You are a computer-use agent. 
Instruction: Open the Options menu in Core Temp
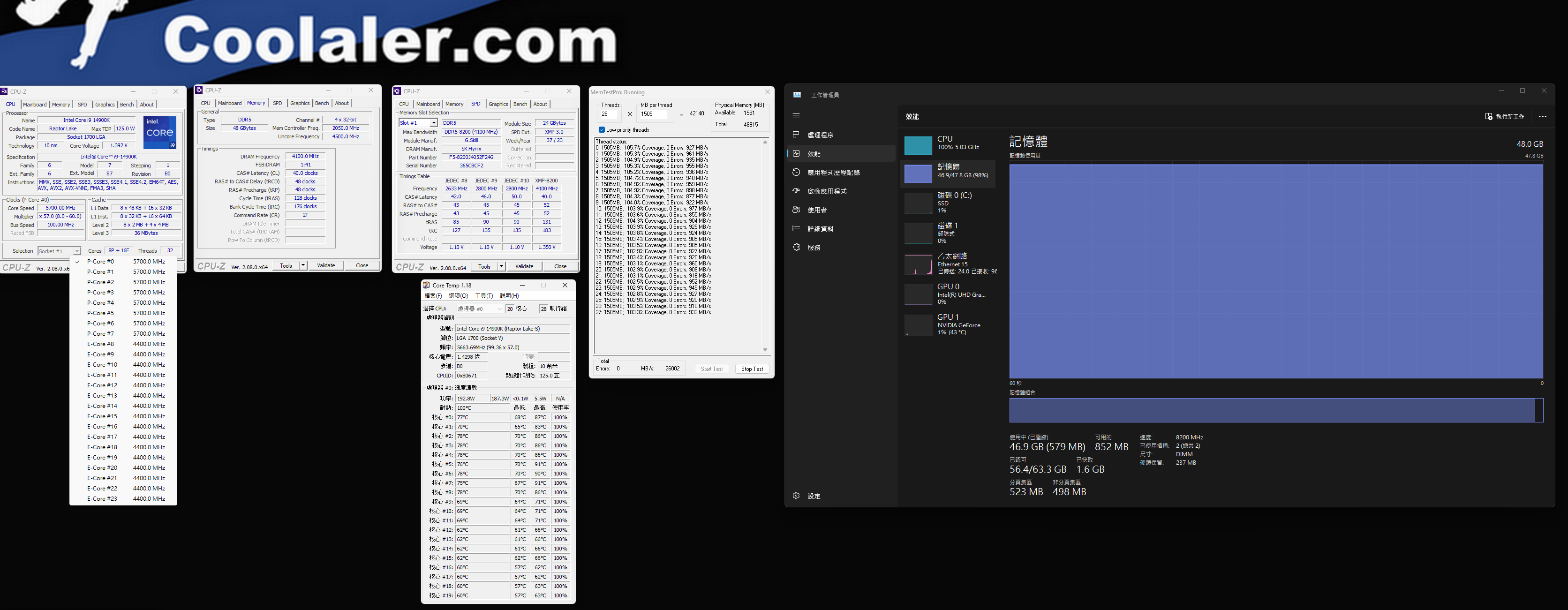[x=458, y=296]
